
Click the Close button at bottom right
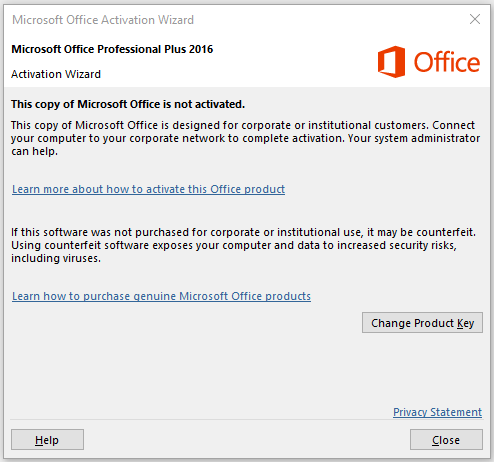[x=446, y=440]
